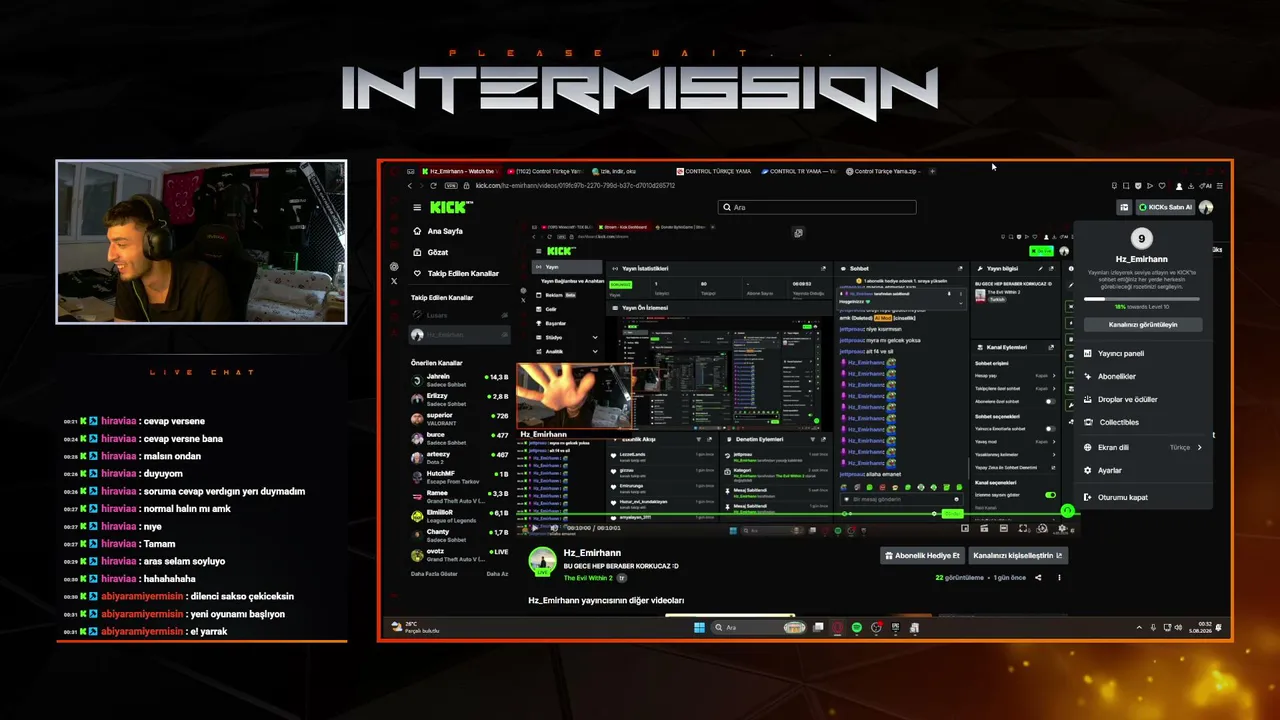The height and width of the screenshot is (720, 1280).
Task: Click the KICKs Satın Al button
Action: tap(1165, 207)
